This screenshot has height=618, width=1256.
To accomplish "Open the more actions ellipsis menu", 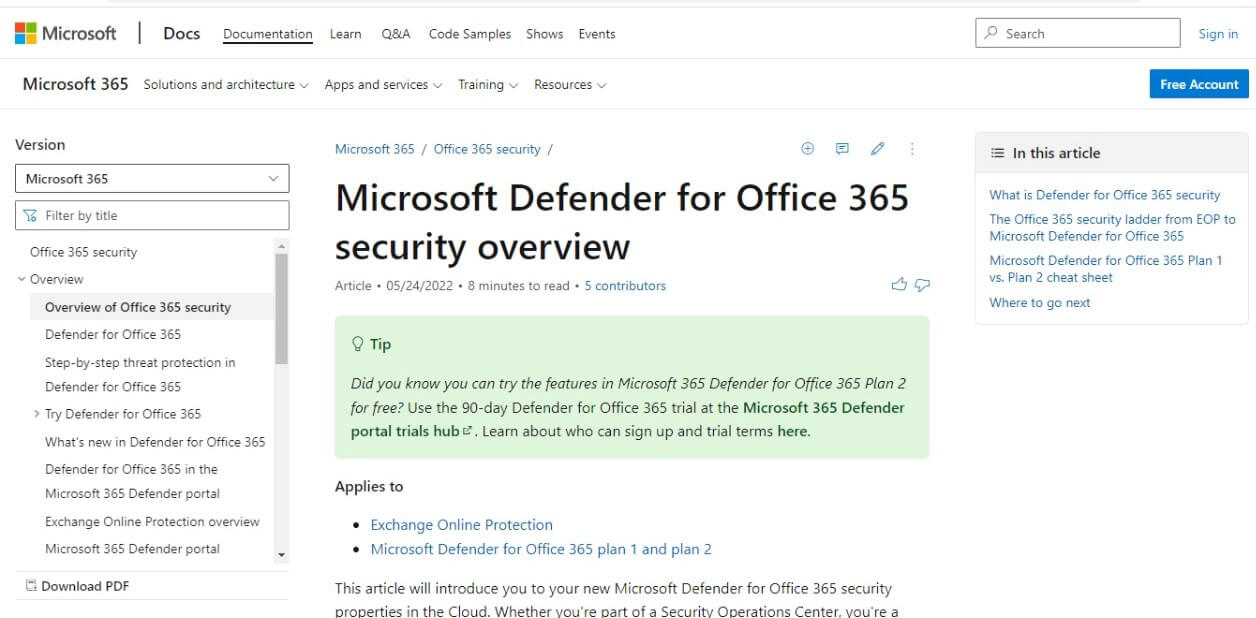I will (x=912, y=149).
